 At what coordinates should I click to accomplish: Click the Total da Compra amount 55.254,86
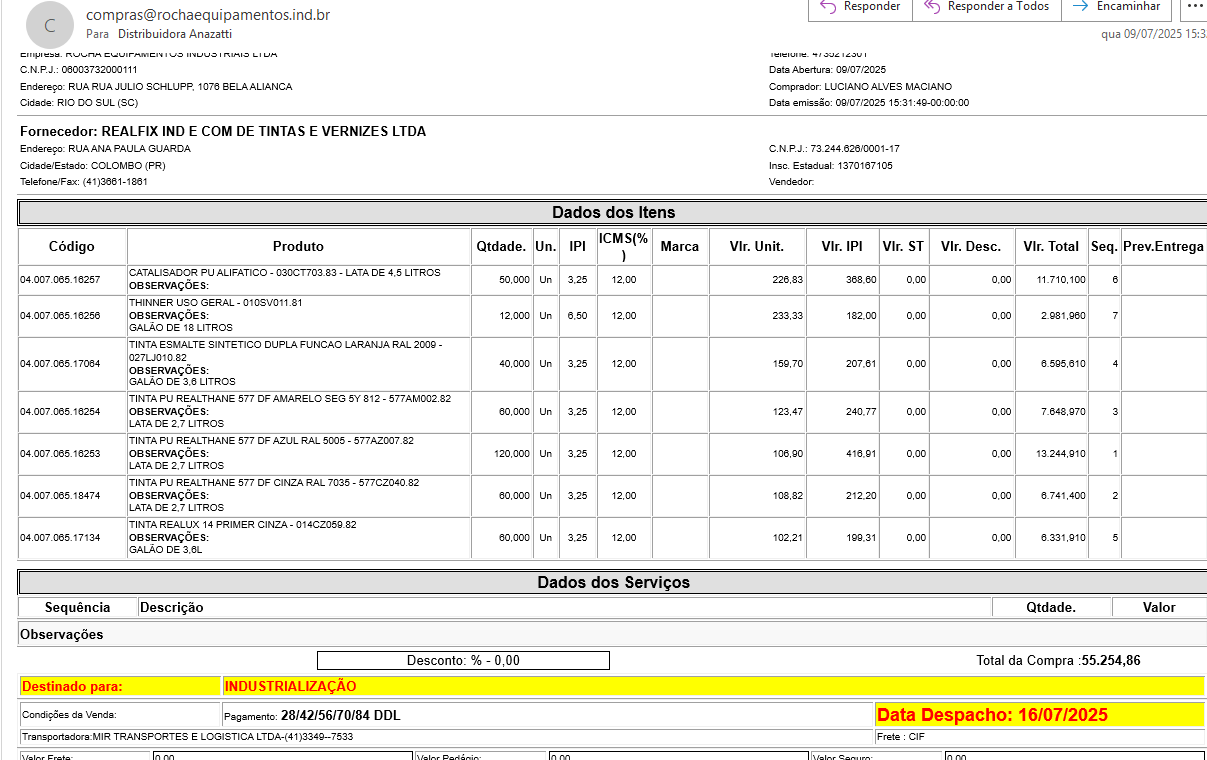pyautogui.click(x=1111, y=661)
